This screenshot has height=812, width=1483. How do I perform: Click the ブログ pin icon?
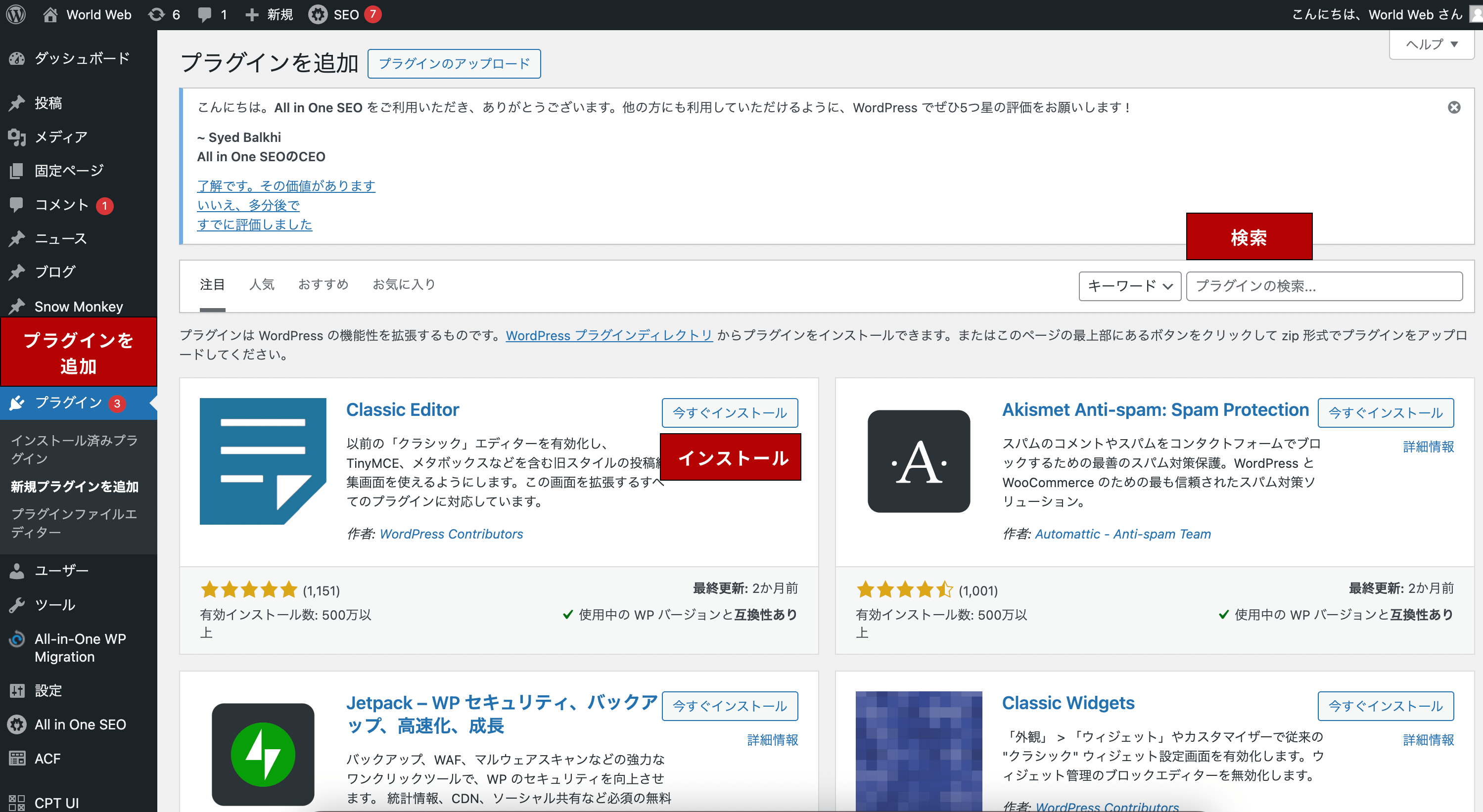tap(17, 271)
